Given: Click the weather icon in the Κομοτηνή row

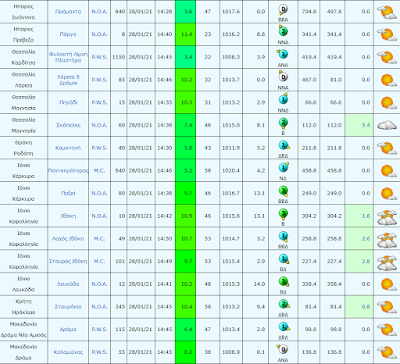Looking at the screenshot, I should coord(387,148).
